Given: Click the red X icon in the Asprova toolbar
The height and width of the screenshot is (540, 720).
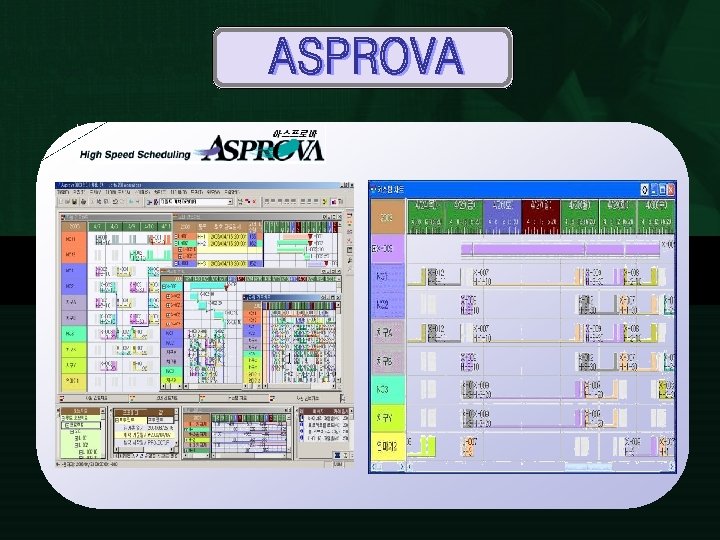Looking at the screenshot, I should pyautogui.click(x=254, y=201).
